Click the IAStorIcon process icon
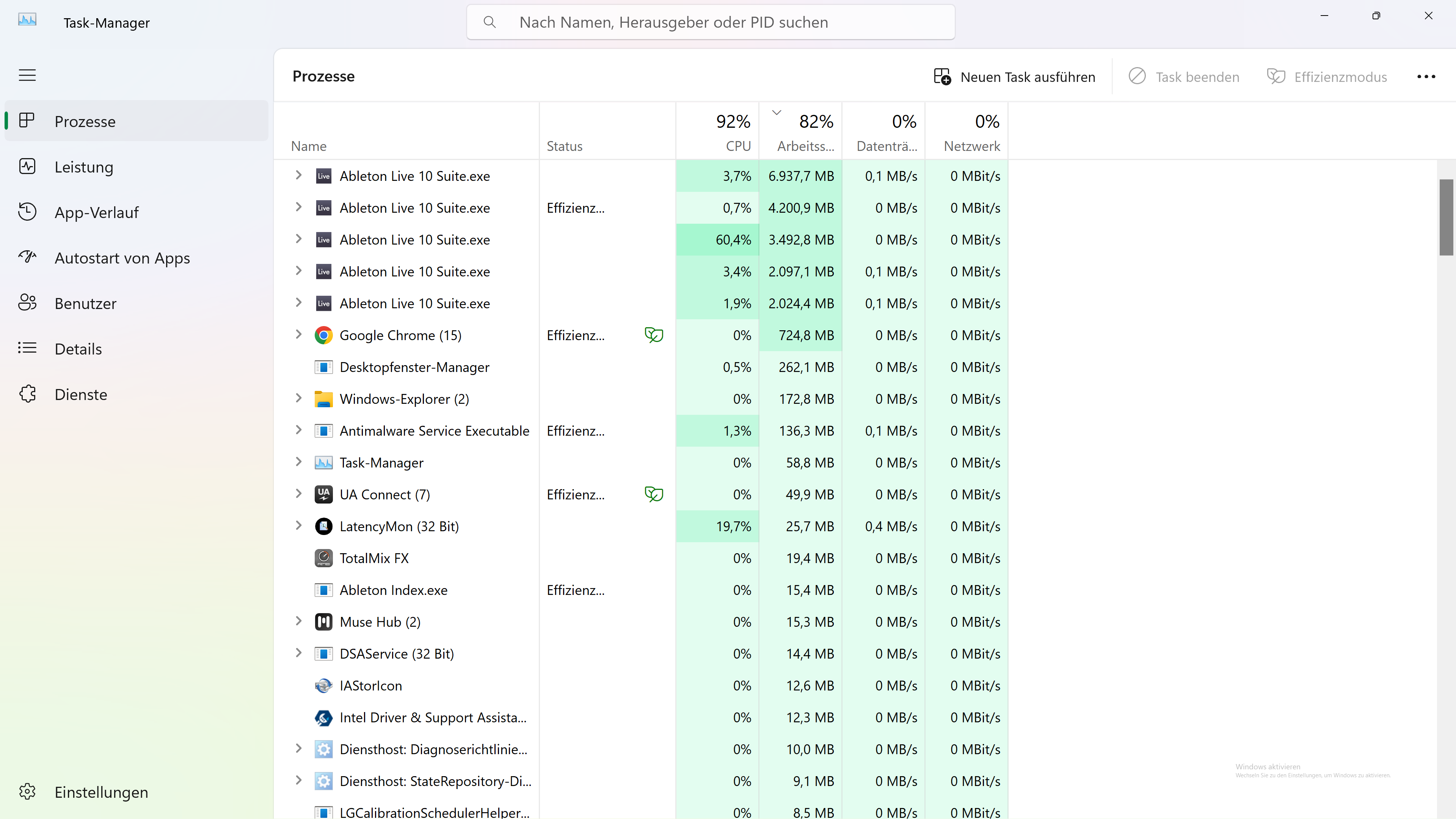The image size is (1456, 819). pos(323,686)
